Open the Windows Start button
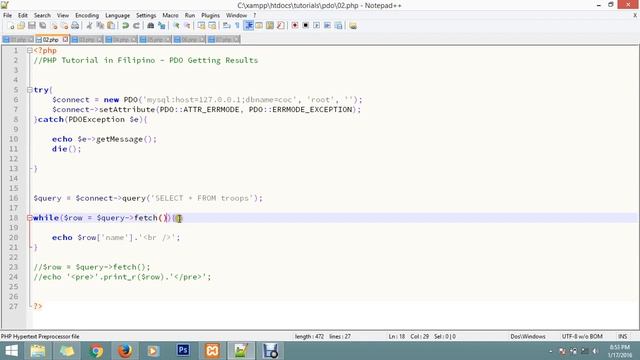 [11, 351]
